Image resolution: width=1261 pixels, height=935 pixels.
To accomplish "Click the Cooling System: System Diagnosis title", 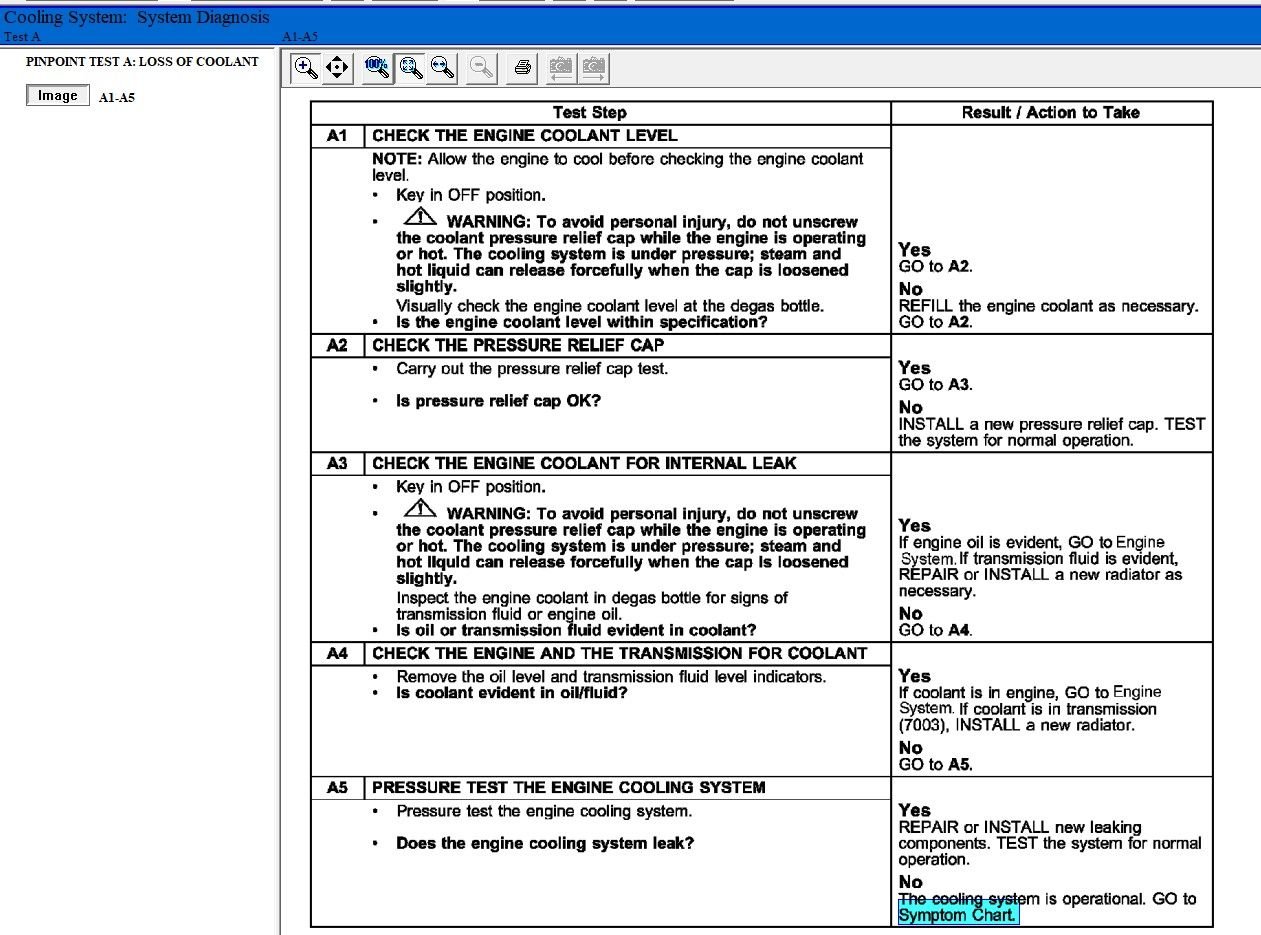I will (137, 18).
